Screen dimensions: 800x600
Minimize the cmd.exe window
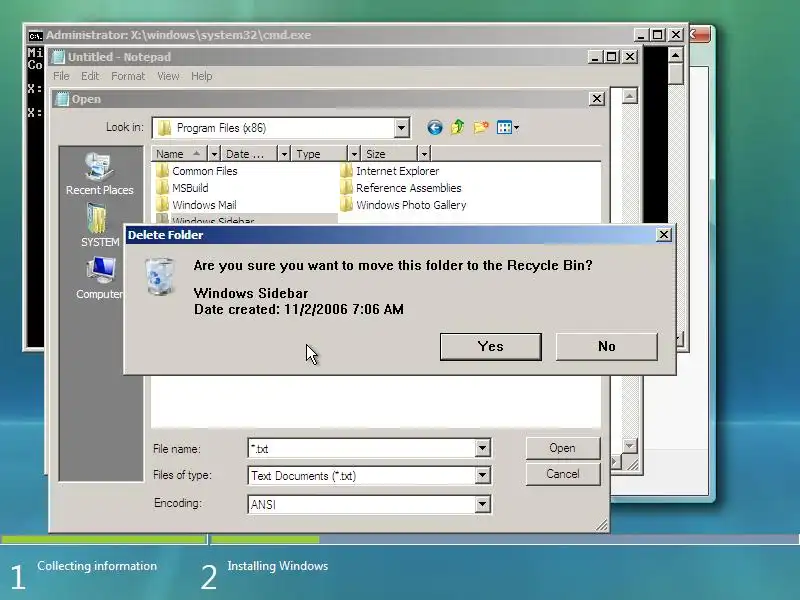point(640,35)
